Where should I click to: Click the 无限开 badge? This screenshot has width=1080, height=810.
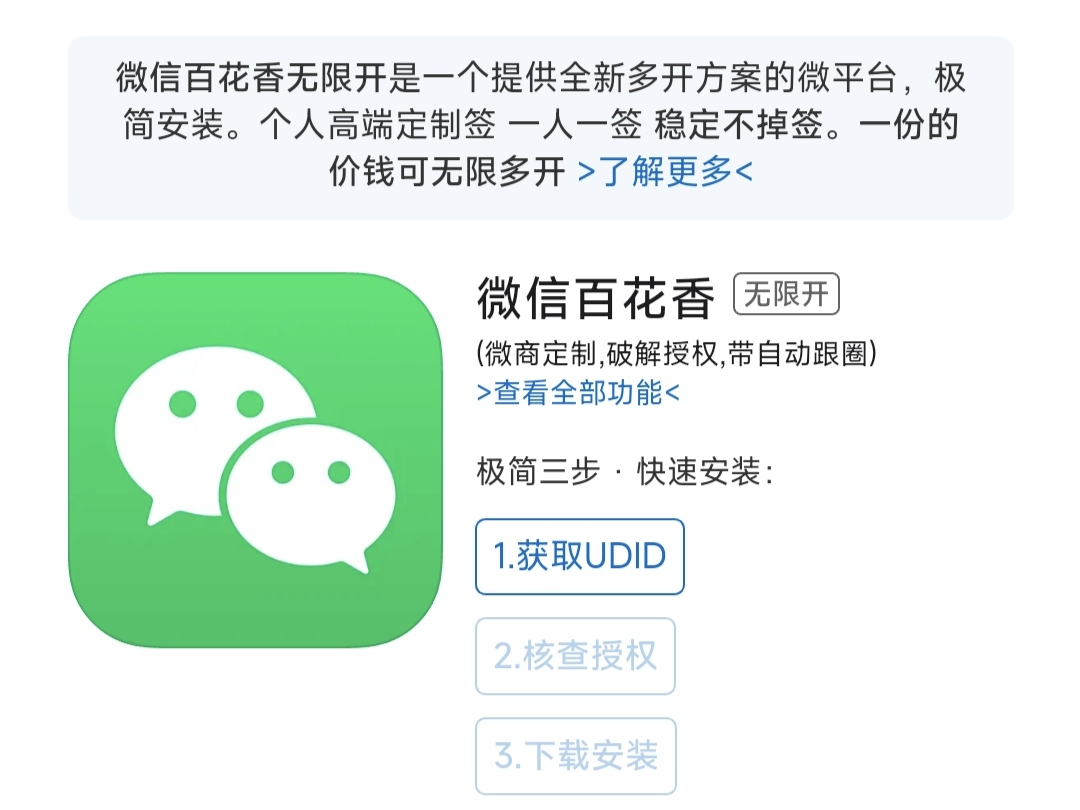click(786, 294)
